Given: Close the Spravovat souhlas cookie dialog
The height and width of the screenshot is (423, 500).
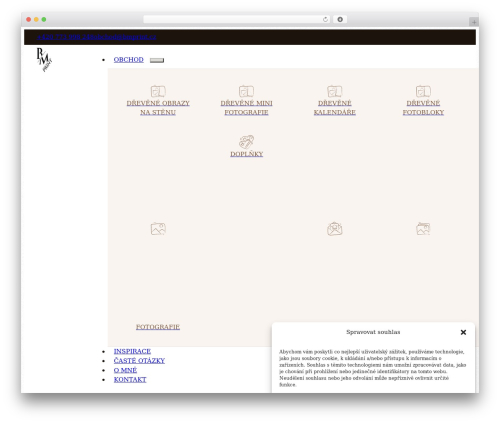Looking at the screenshot, I should [x=463, y=332].
